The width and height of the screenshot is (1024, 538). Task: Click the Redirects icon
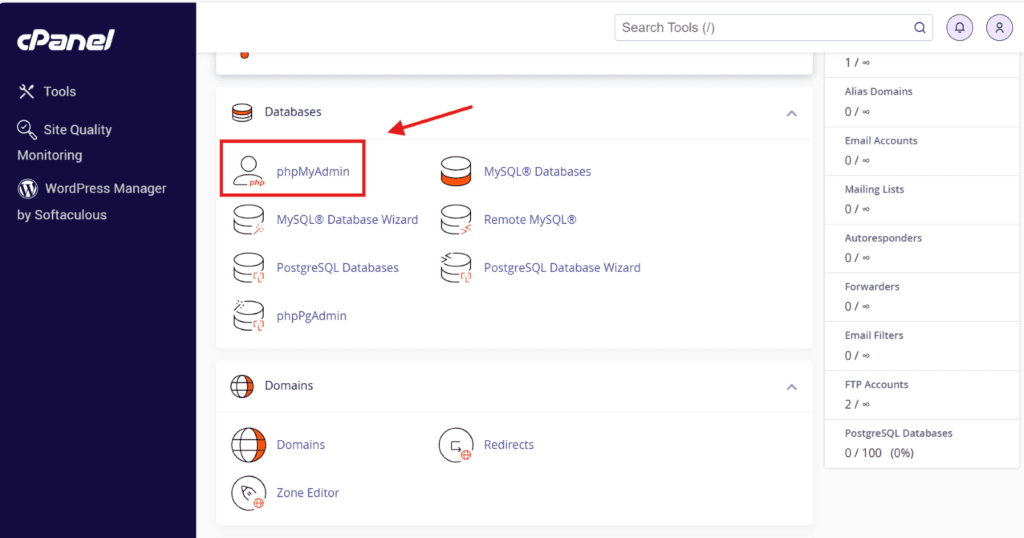456,445
